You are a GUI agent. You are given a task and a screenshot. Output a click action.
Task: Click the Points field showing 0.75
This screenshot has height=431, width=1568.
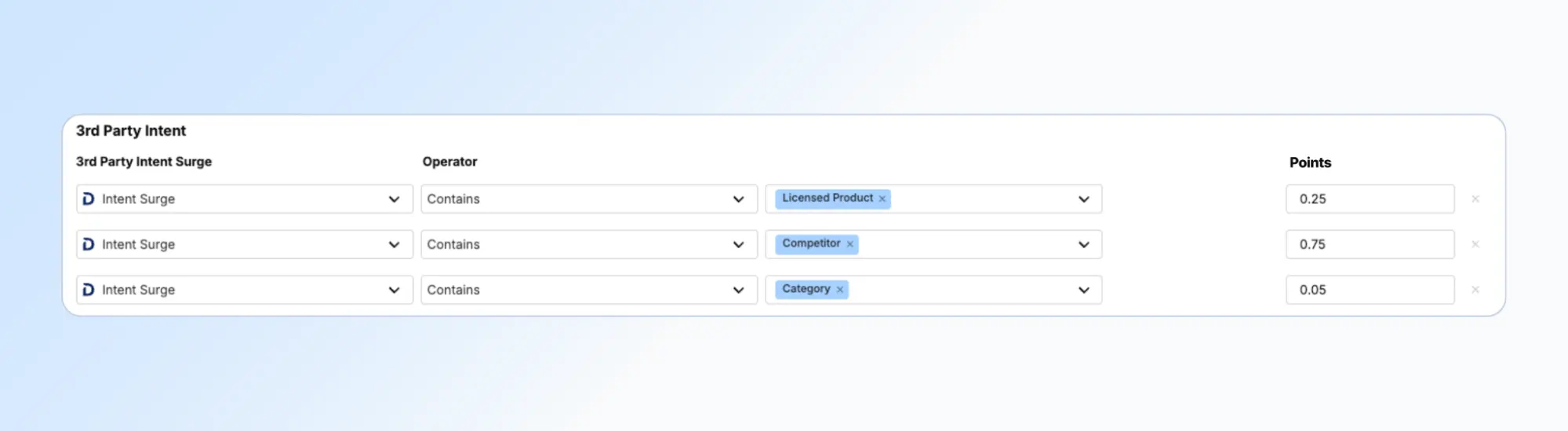click(1370, 245)
